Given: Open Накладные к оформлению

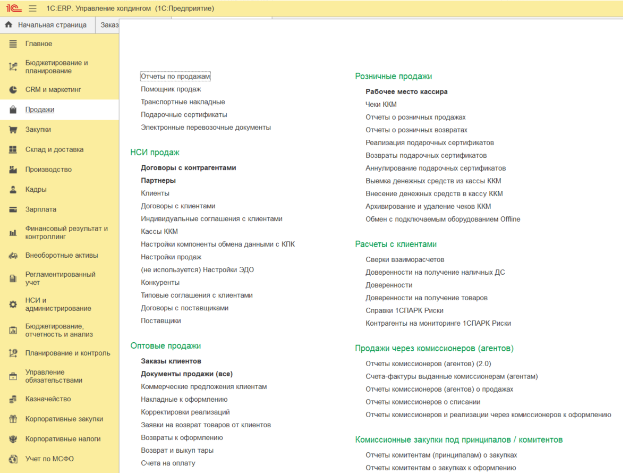Looking at the screenshot, I should click(184, 399).
